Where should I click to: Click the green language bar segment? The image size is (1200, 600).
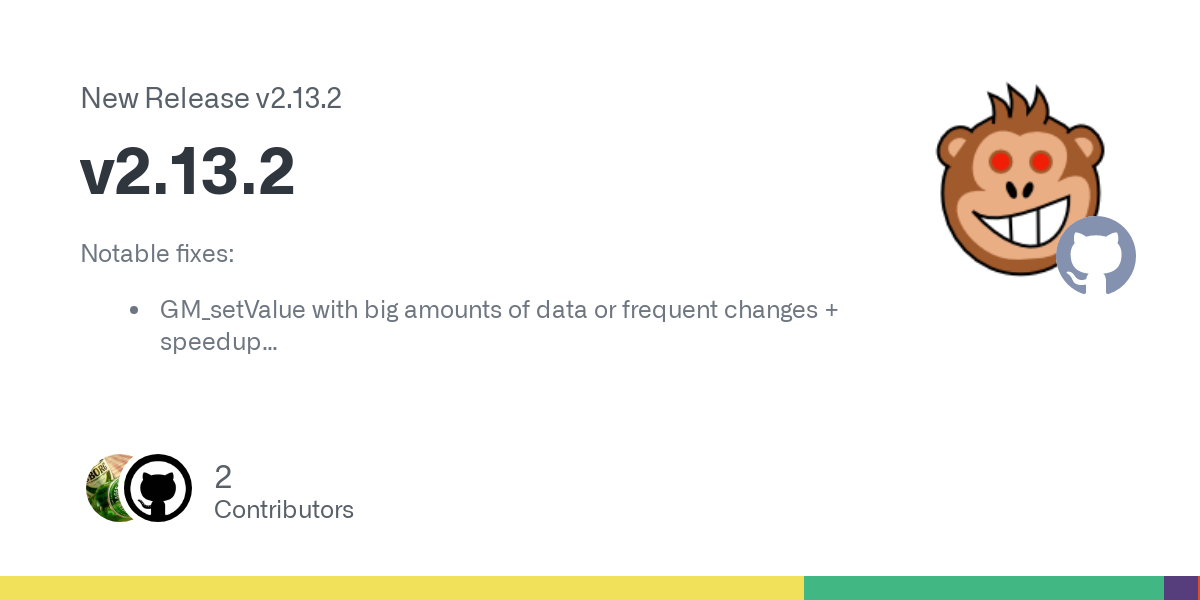click(x=983, y=588)
